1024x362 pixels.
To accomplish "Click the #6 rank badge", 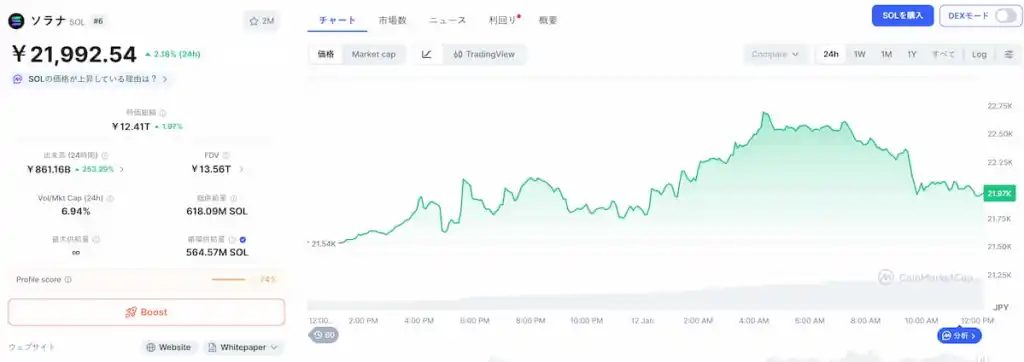I will (x=98, y=21).
